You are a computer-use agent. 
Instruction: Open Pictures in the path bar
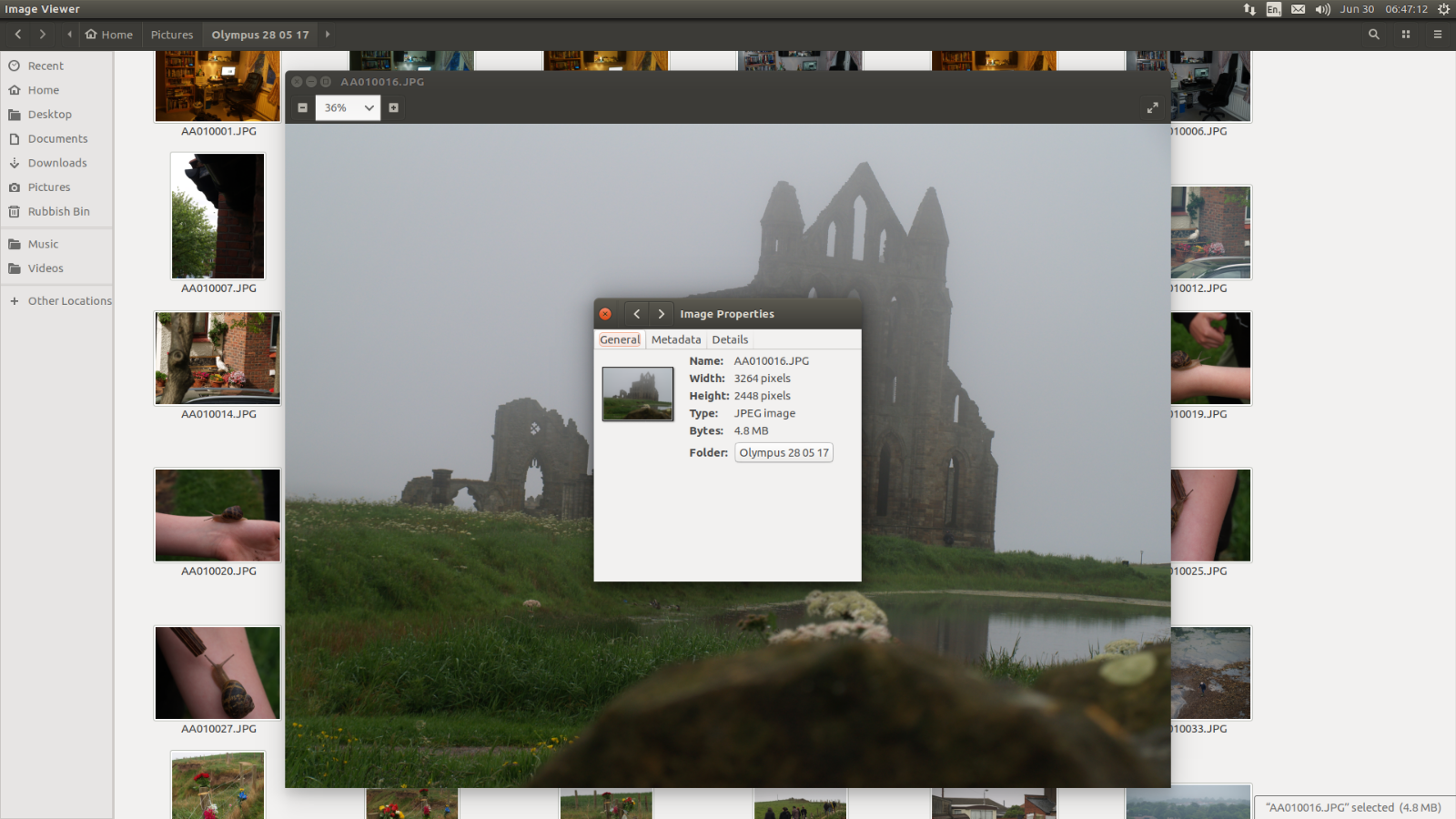coord(172,35)
